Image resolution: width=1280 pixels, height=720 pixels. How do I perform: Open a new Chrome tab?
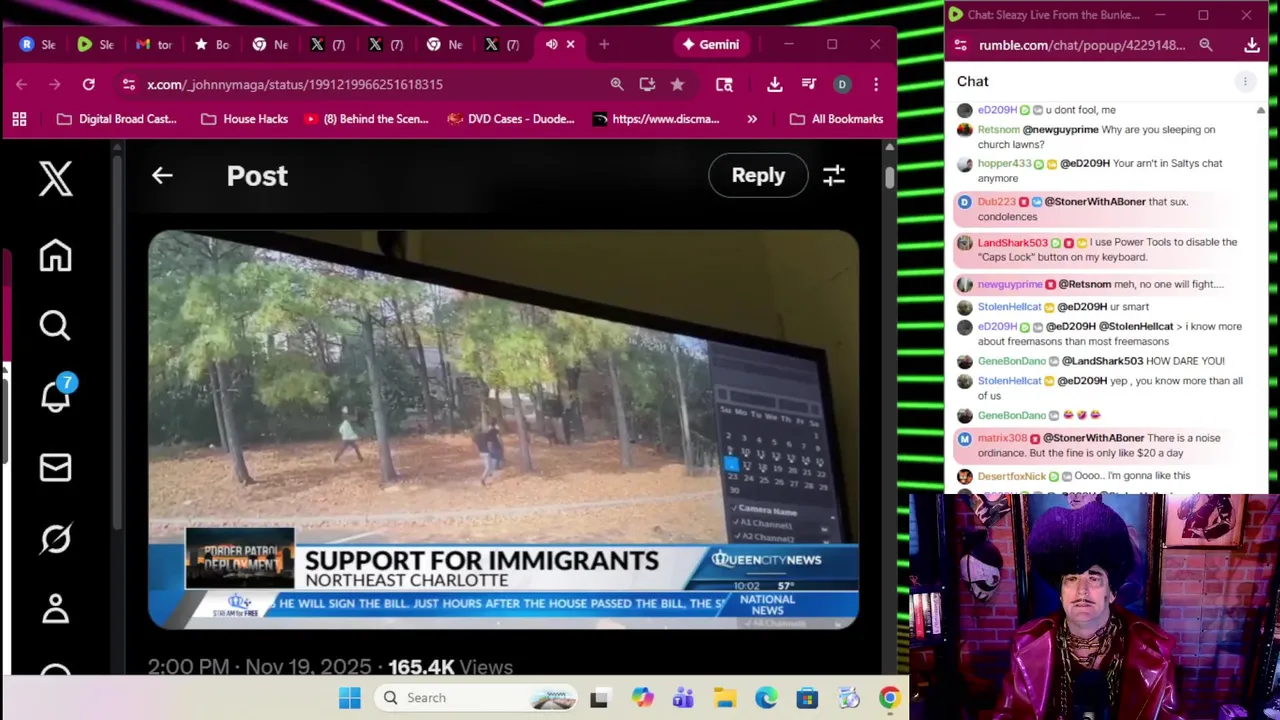pos(604,44)
